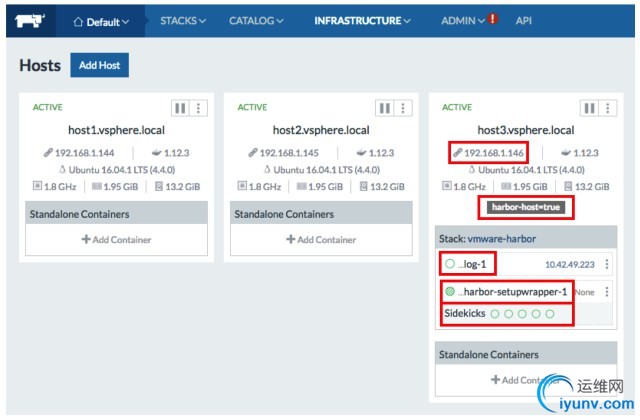This screenshot has height=420, width=640.
Task: Click ACTIVE status on host3
Action: pyautogui.click(x=457, y=107)
